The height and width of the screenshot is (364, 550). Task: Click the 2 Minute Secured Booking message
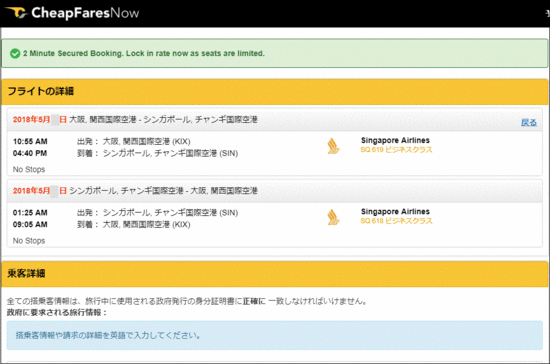[144, 53]
